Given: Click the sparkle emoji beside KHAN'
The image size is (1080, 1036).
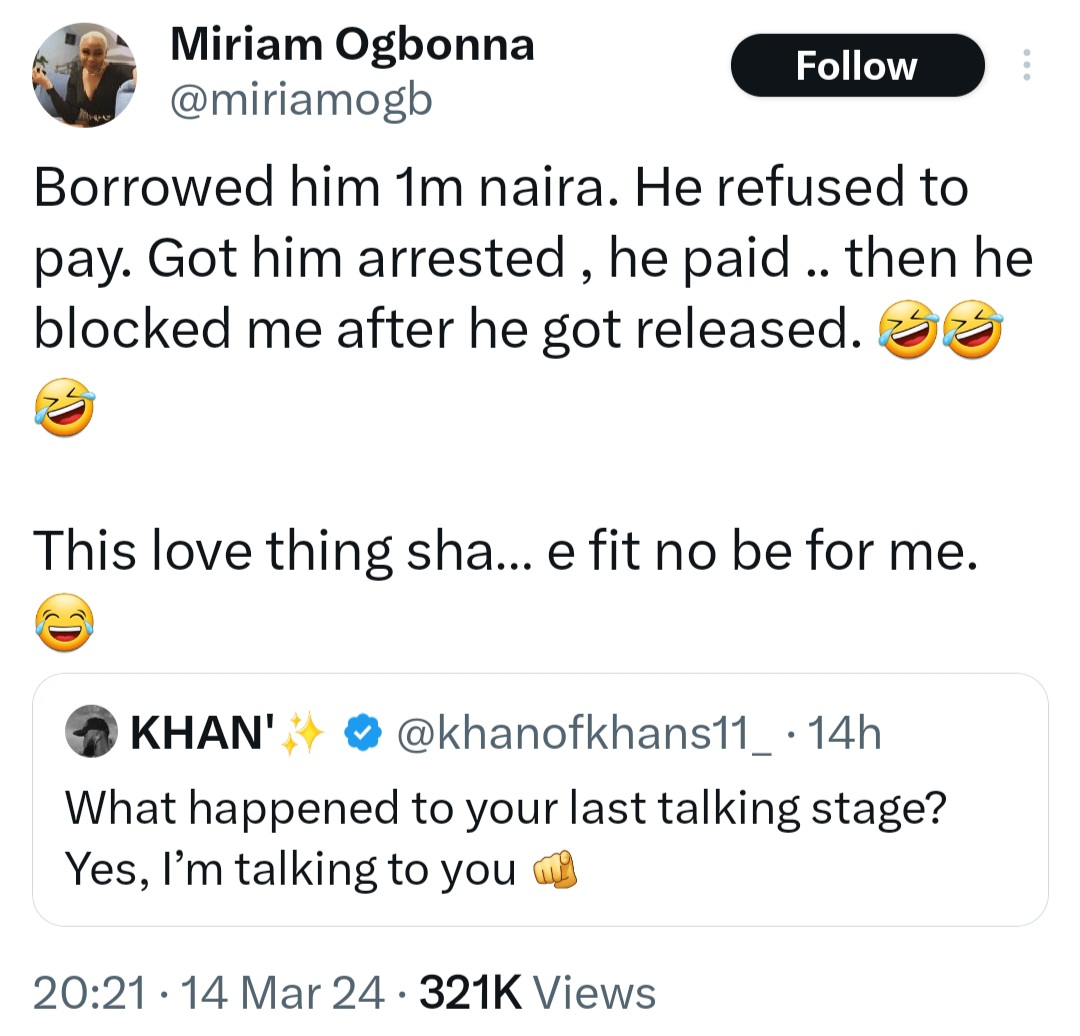Looking at the screenshot, I should [304, 730].
